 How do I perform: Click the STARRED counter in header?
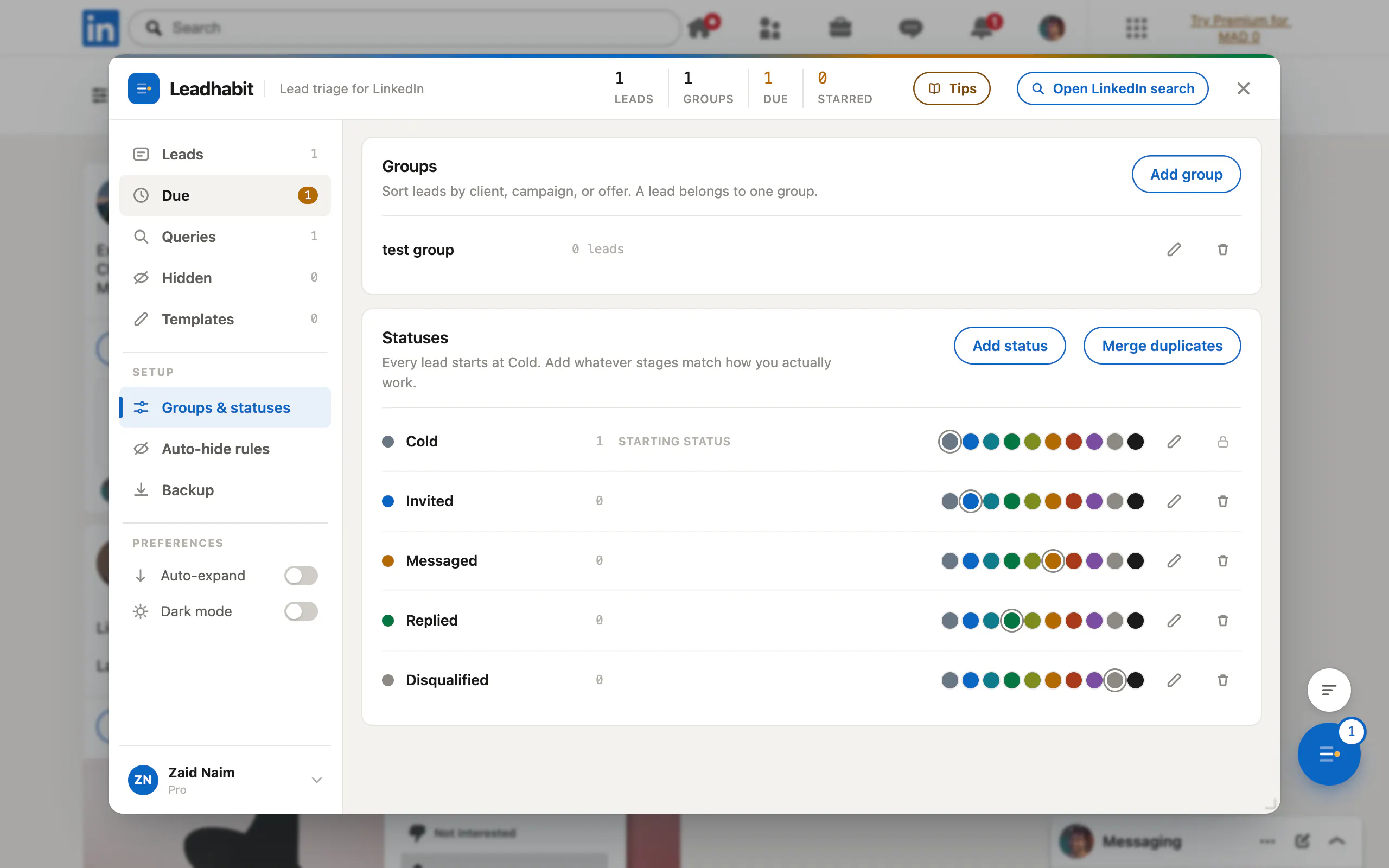845,88
